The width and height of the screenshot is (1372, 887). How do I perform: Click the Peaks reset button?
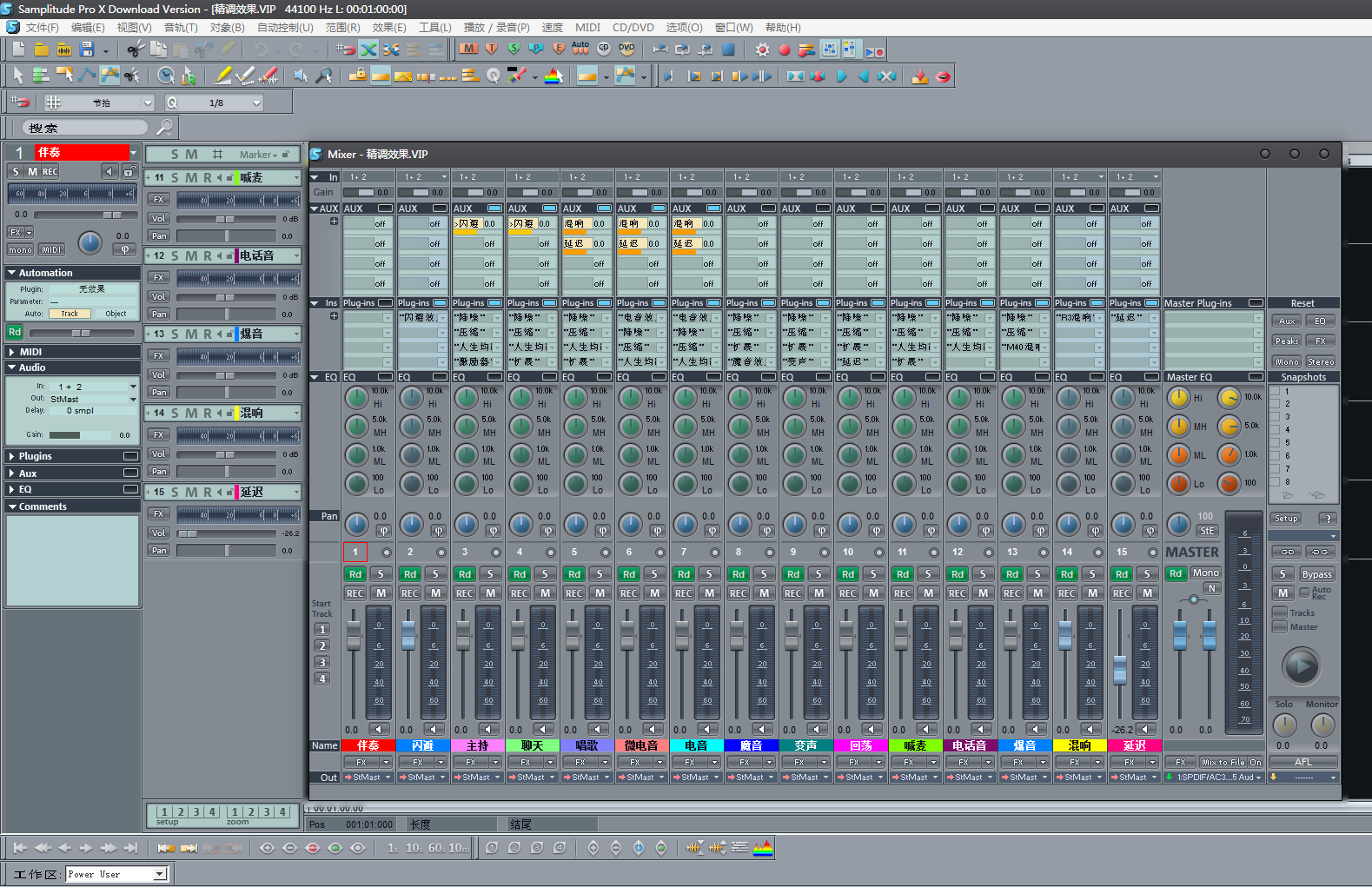point(1287,341)
